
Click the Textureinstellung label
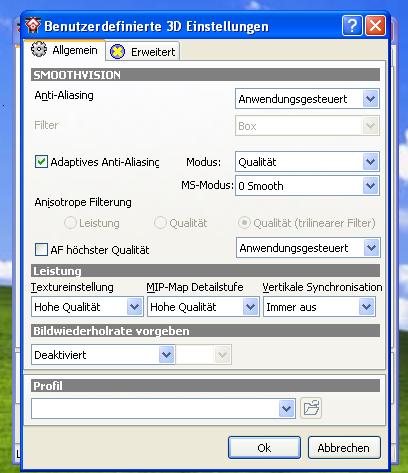tap(72, 287)
